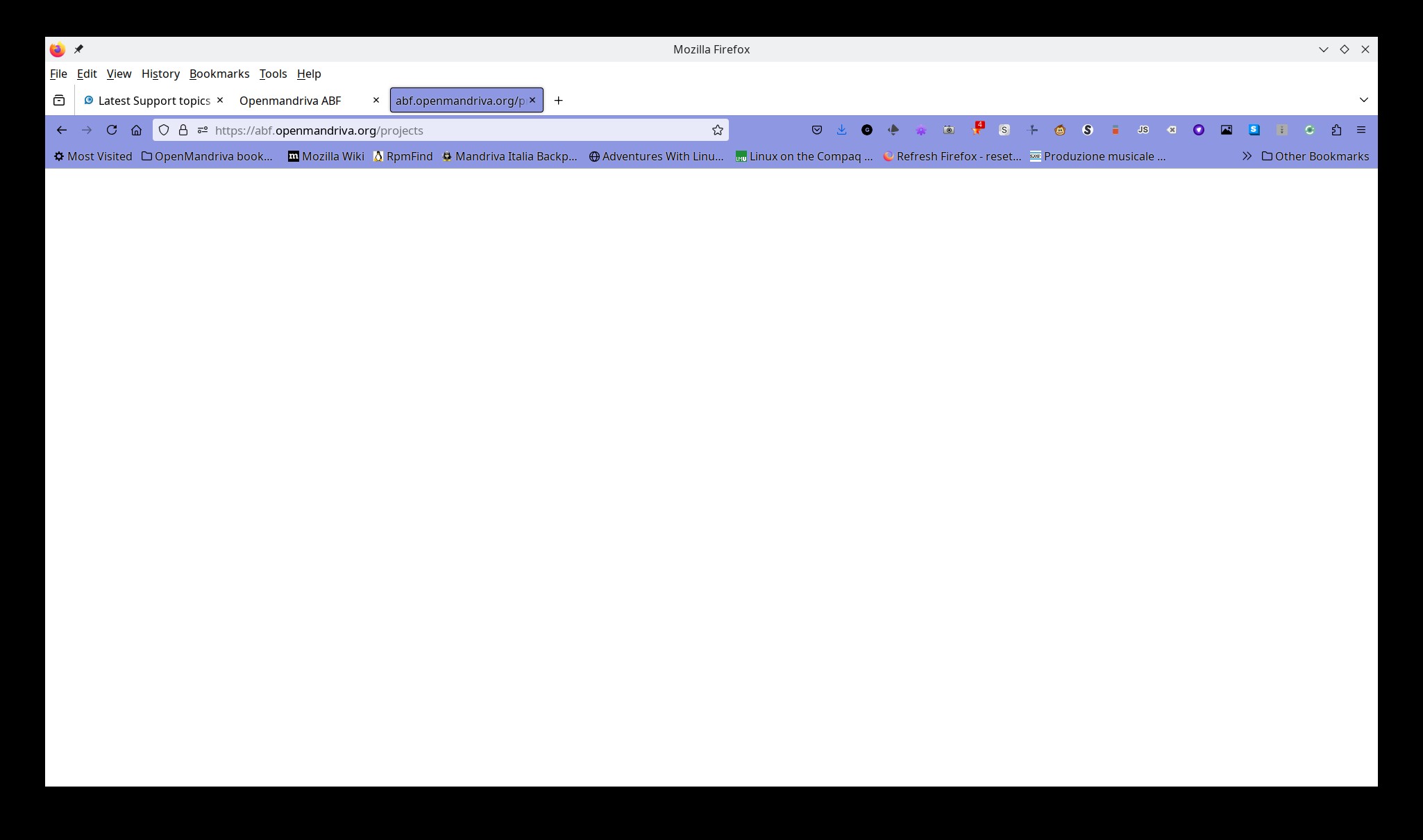This screenshot has width=1423, height=840.
Task: Save page to Pocket
Action: (817, 130)
